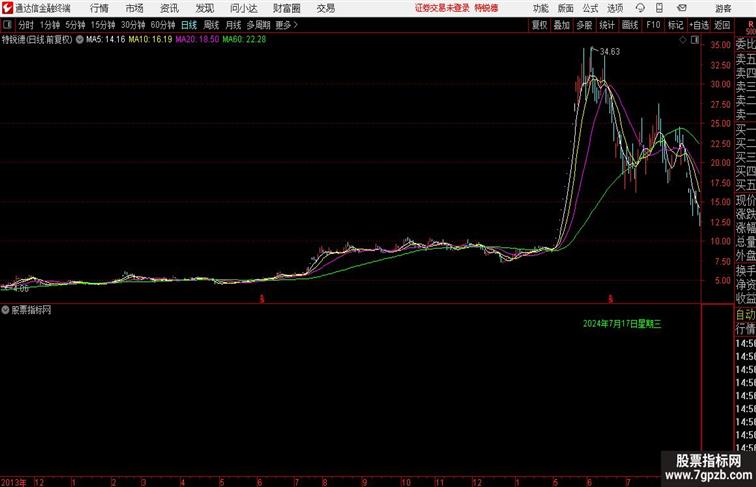Open the 公式 menu
Viewport: 756px width, 487px height.
tap(590, 8)
